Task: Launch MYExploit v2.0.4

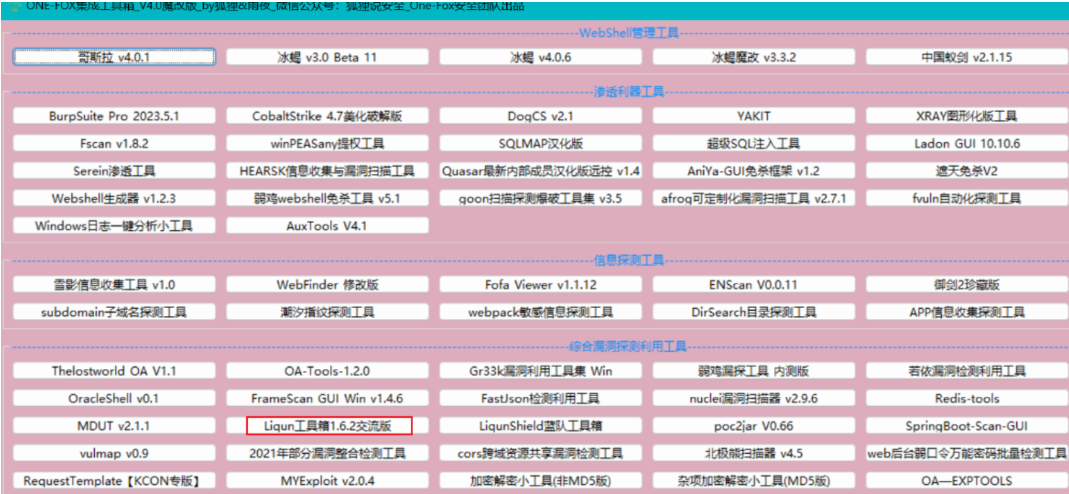Action: click(x=327, y=480)
